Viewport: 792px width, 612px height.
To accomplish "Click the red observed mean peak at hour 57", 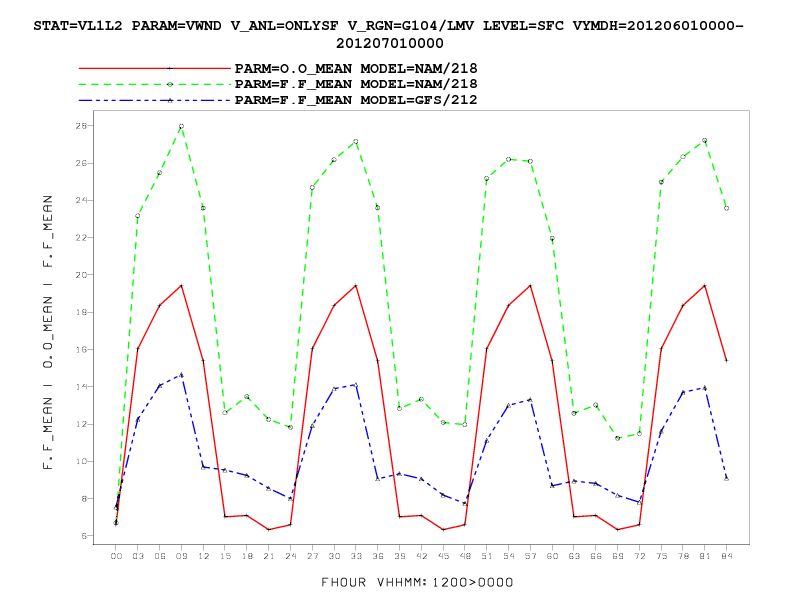I will 530,286.
